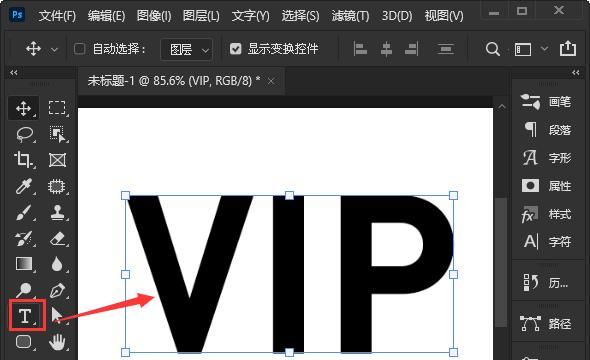Open the 路径 panel
Image resolution: width=590 pixels, height=360 pixels.
pyautogui.click(x=547, y=324)
